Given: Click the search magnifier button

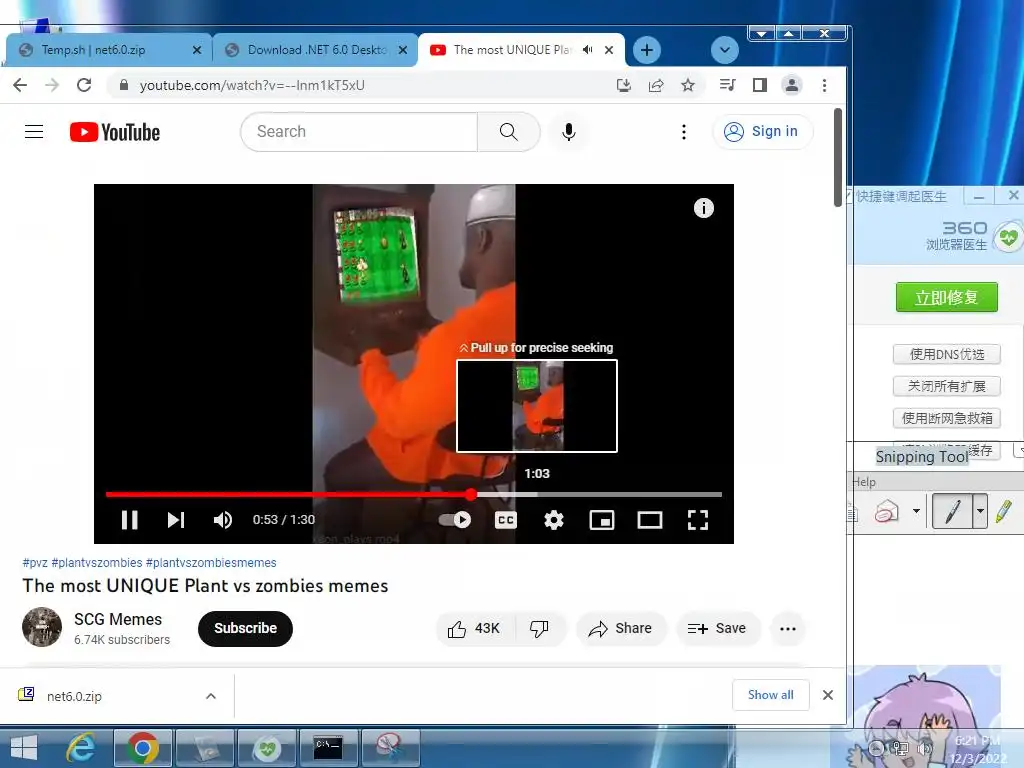Looking at the screenshot, I should click(x=509, y=132).
